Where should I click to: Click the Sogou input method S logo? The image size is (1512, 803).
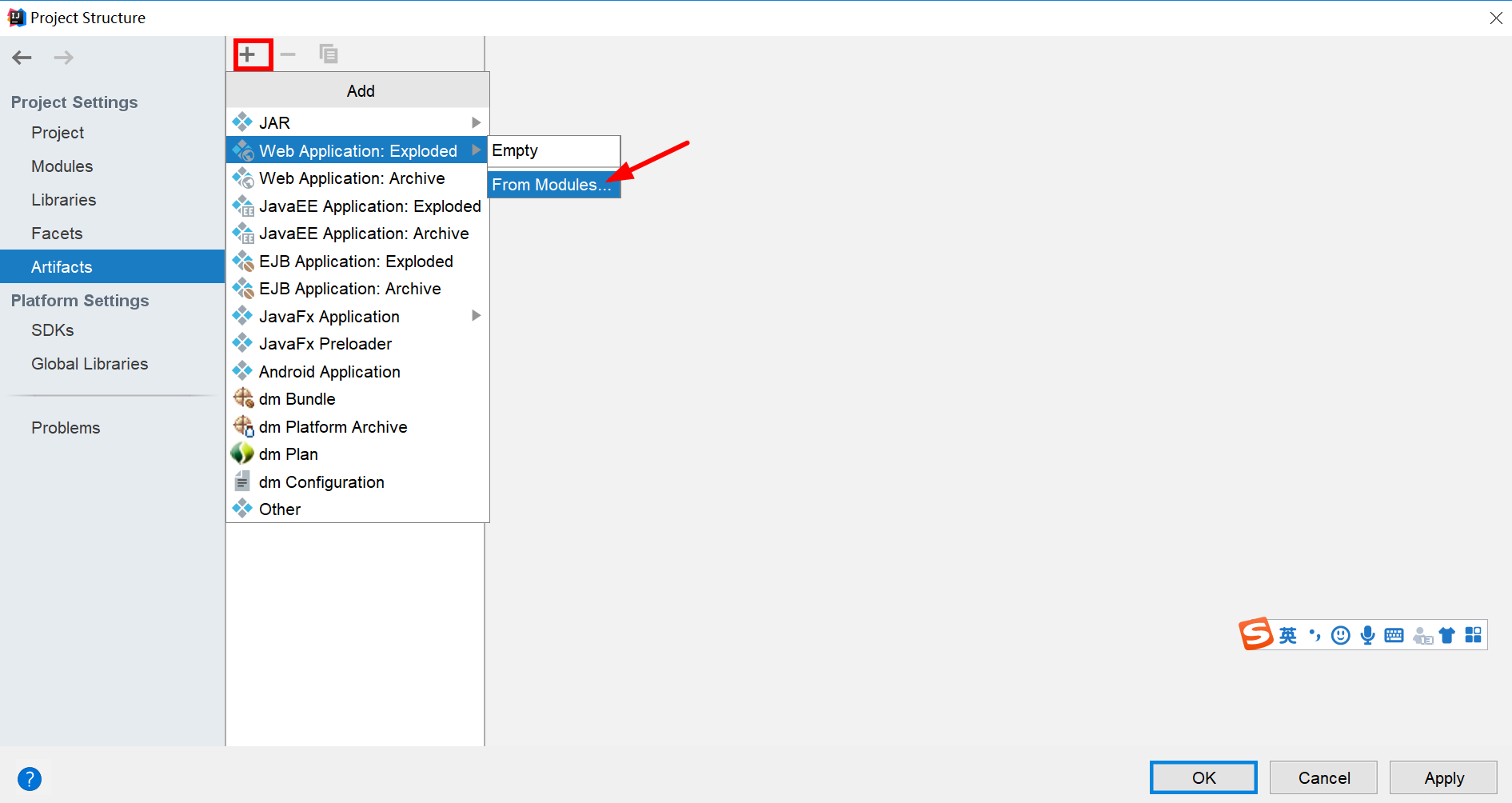point(1256,634)
